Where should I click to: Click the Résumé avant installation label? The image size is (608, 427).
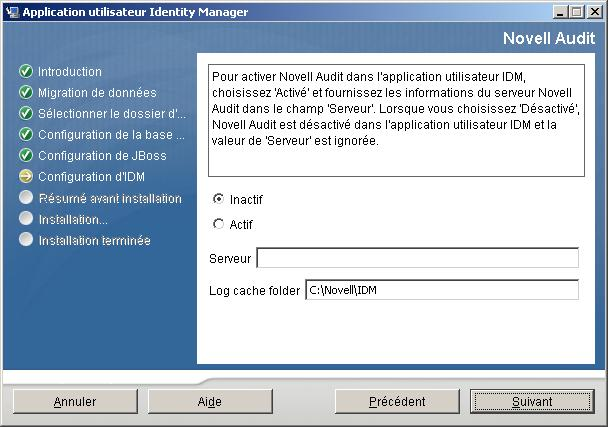[110, 199]
